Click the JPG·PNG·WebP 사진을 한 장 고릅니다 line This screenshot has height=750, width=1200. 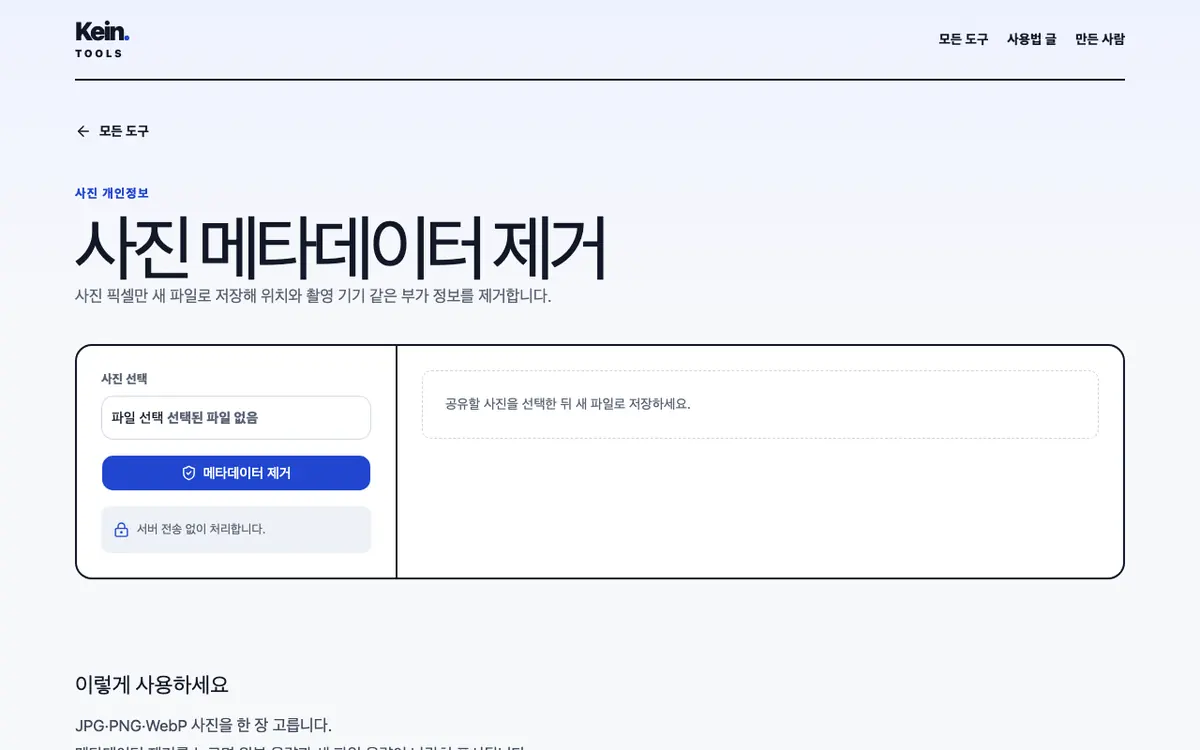(203, 725)
